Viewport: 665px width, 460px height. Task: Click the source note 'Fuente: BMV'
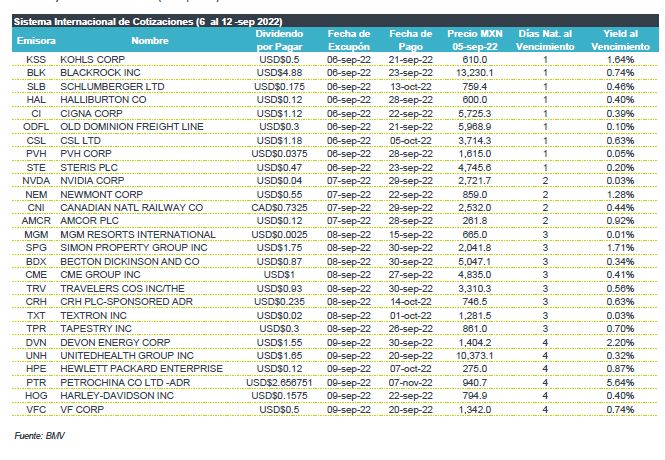39,436
